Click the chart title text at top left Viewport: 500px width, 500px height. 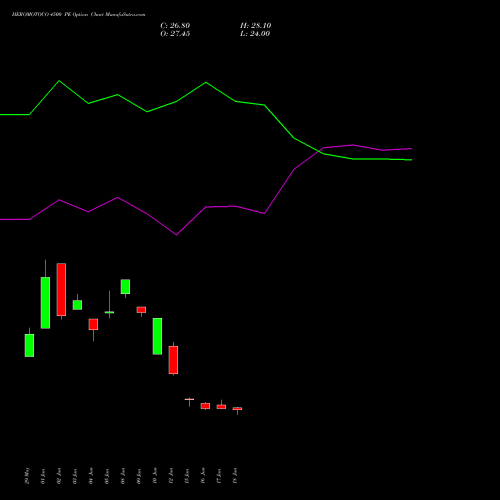[78, 15]
